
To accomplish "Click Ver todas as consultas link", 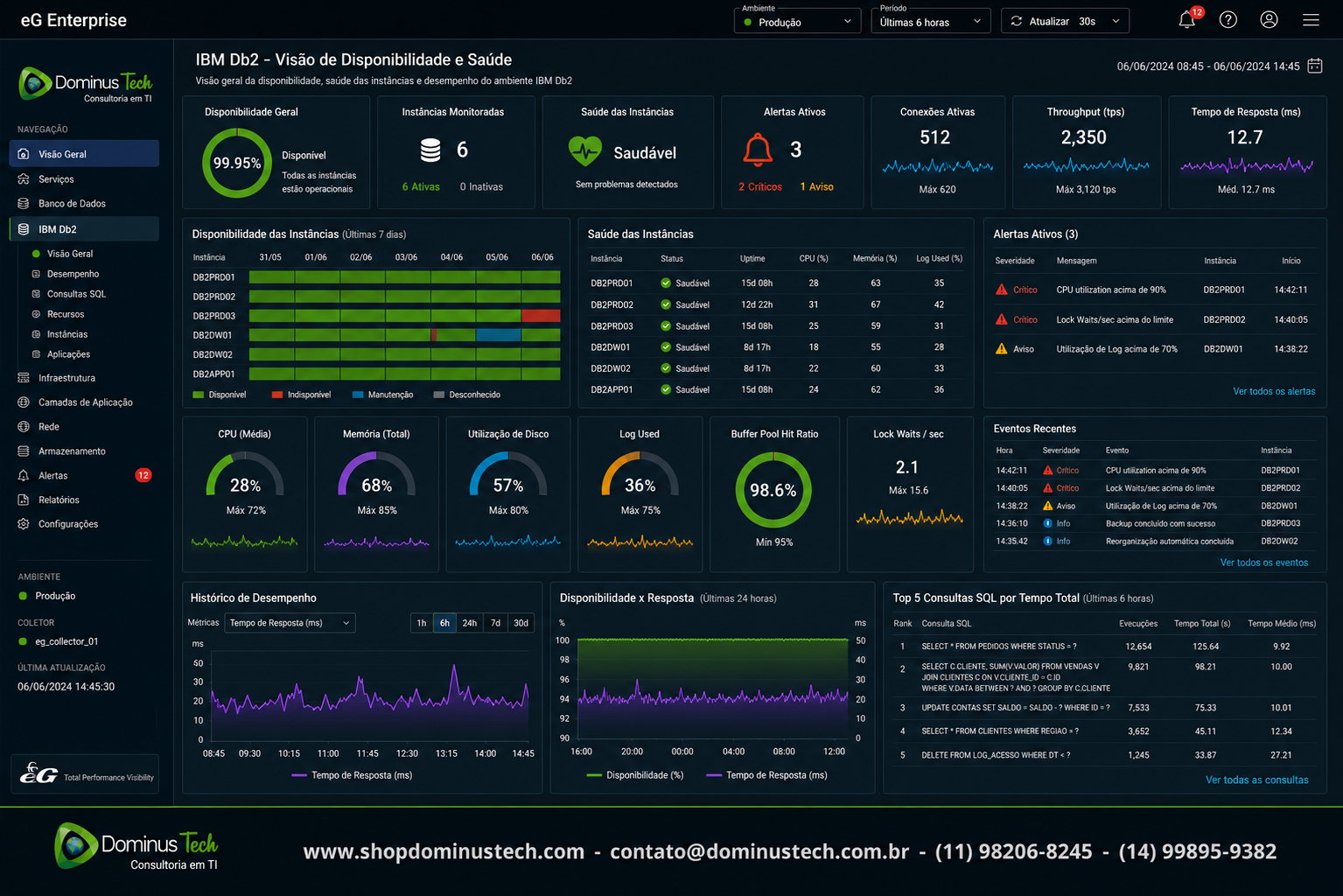I will [x=1257, y=780].
